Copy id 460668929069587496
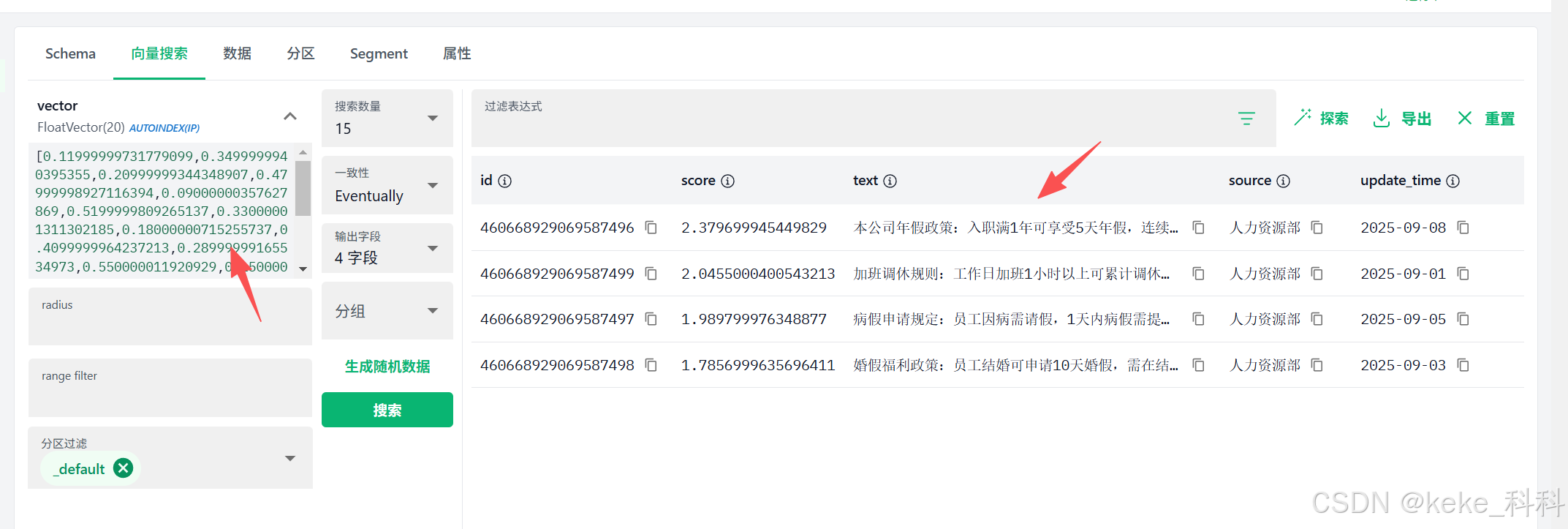 (x=651, y=228)
